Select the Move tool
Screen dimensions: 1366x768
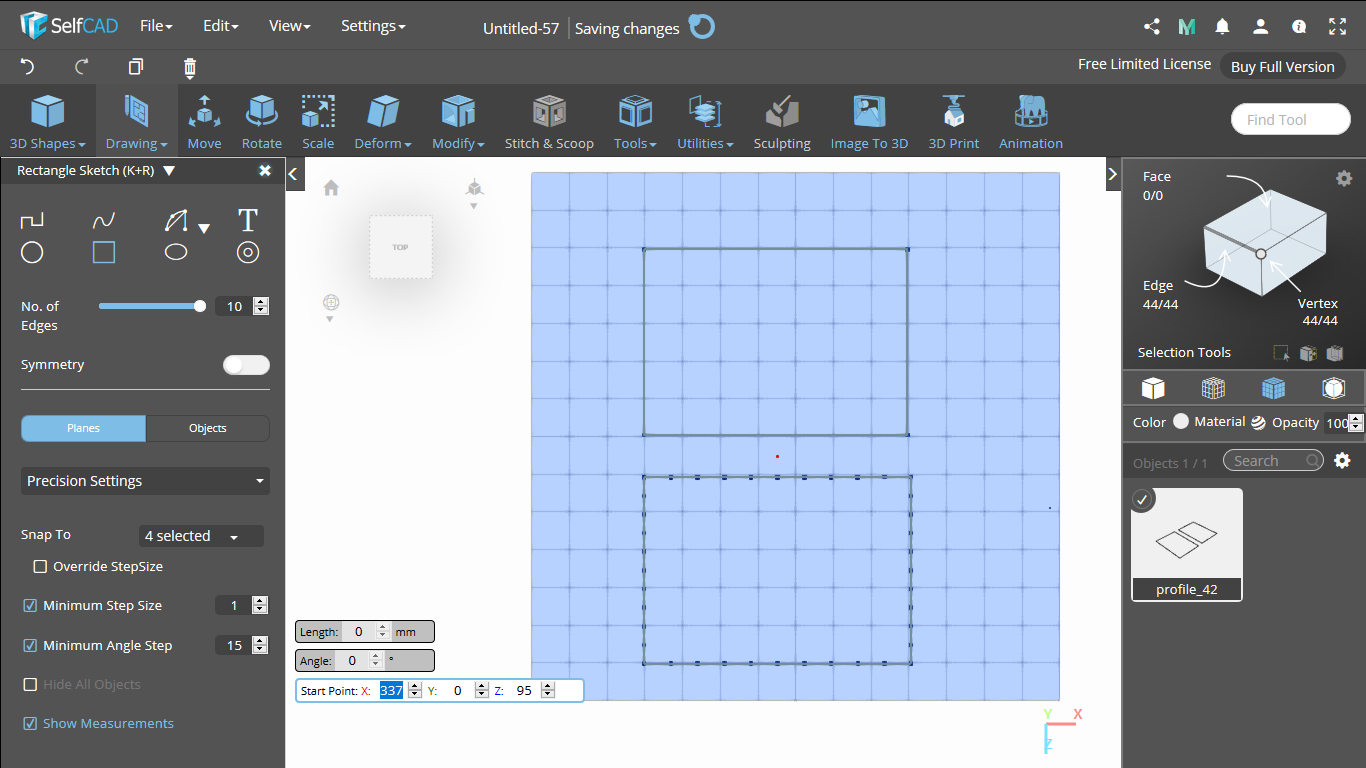(x=204, y=120)
